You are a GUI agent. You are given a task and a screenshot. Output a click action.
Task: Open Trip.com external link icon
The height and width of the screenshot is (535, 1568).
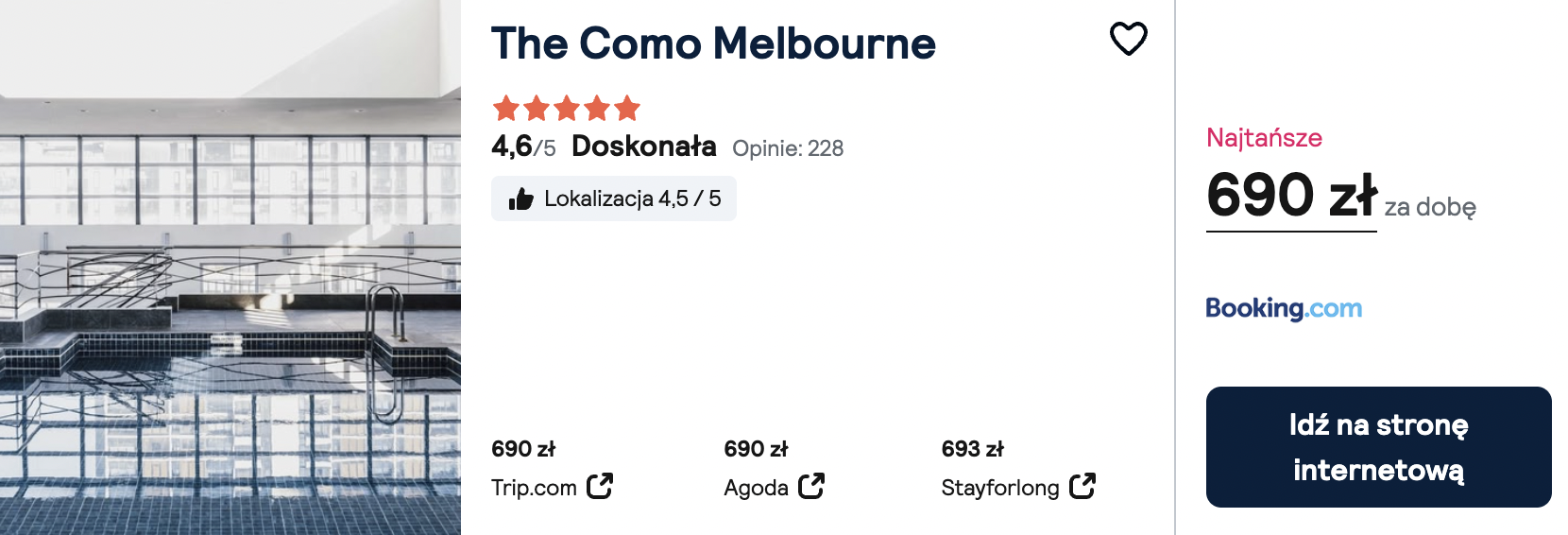600,487
